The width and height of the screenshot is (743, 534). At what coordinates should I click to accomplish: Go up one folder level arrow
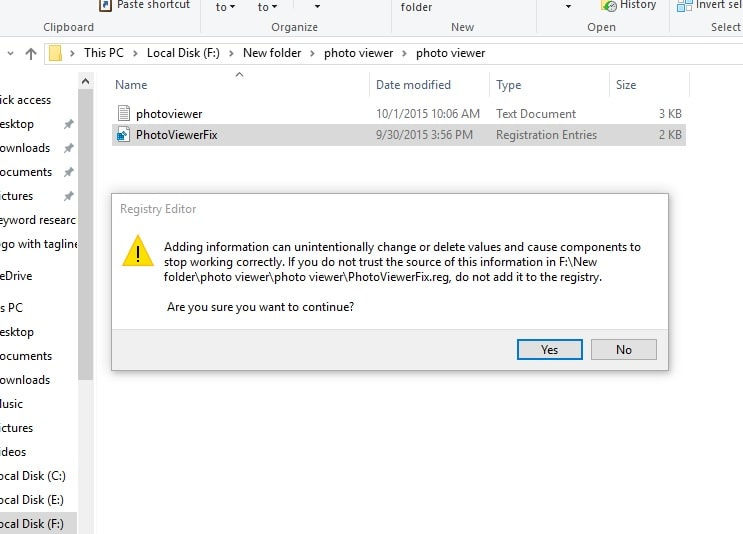pos(31,54)
